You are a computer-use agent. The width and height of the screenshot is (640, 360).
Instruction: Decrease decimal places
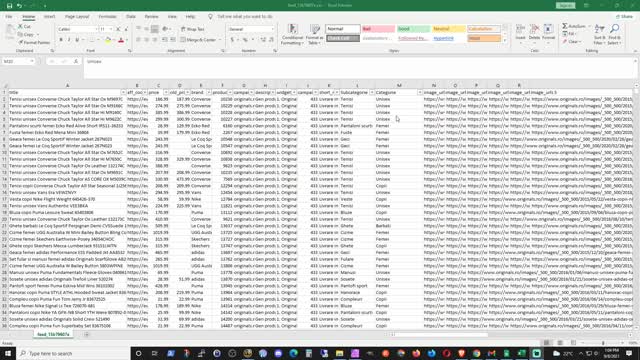click(271, 40)
